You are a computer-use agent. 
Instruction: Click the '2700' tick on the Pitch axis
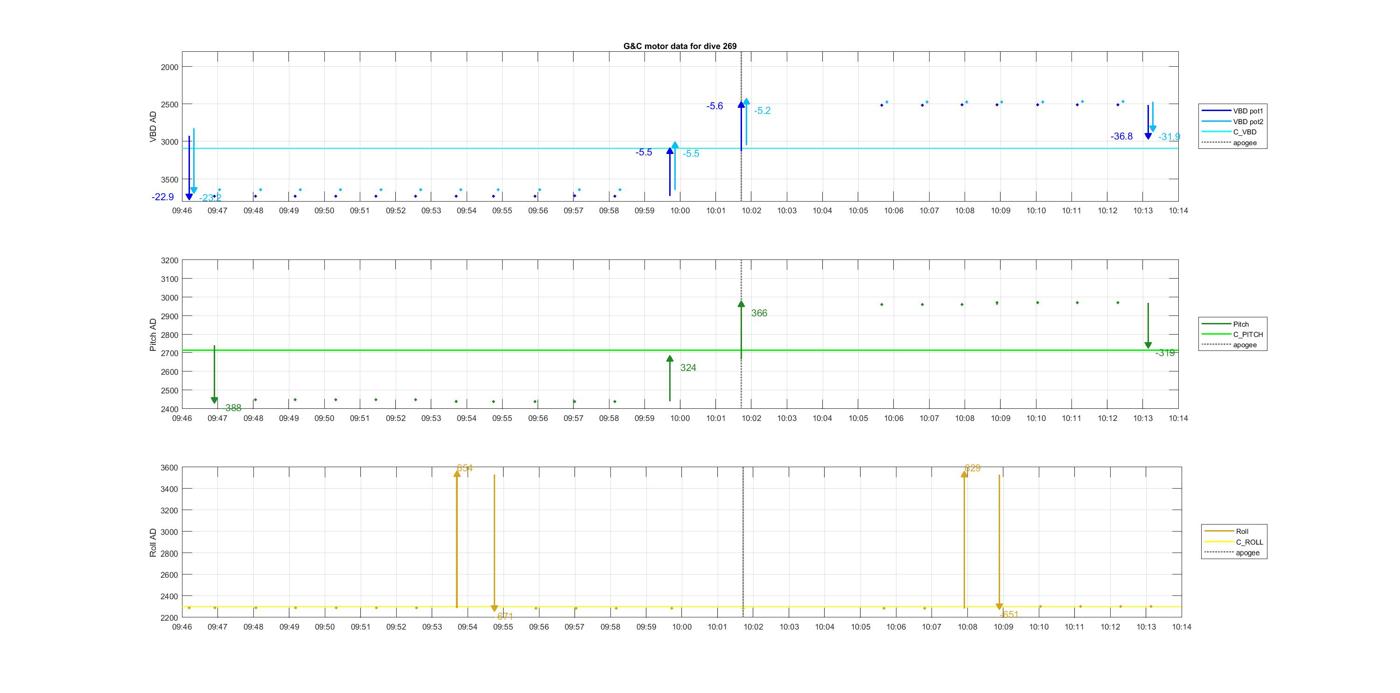(x=169, y=353)
